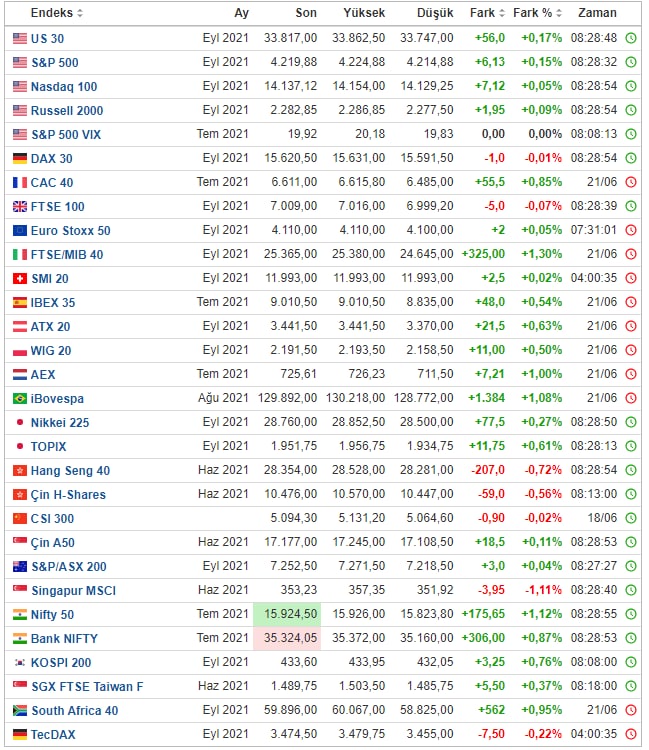Click the green clock icon in the Nikkei 225 row
649x750 pixels.
(x=631, y=422)
